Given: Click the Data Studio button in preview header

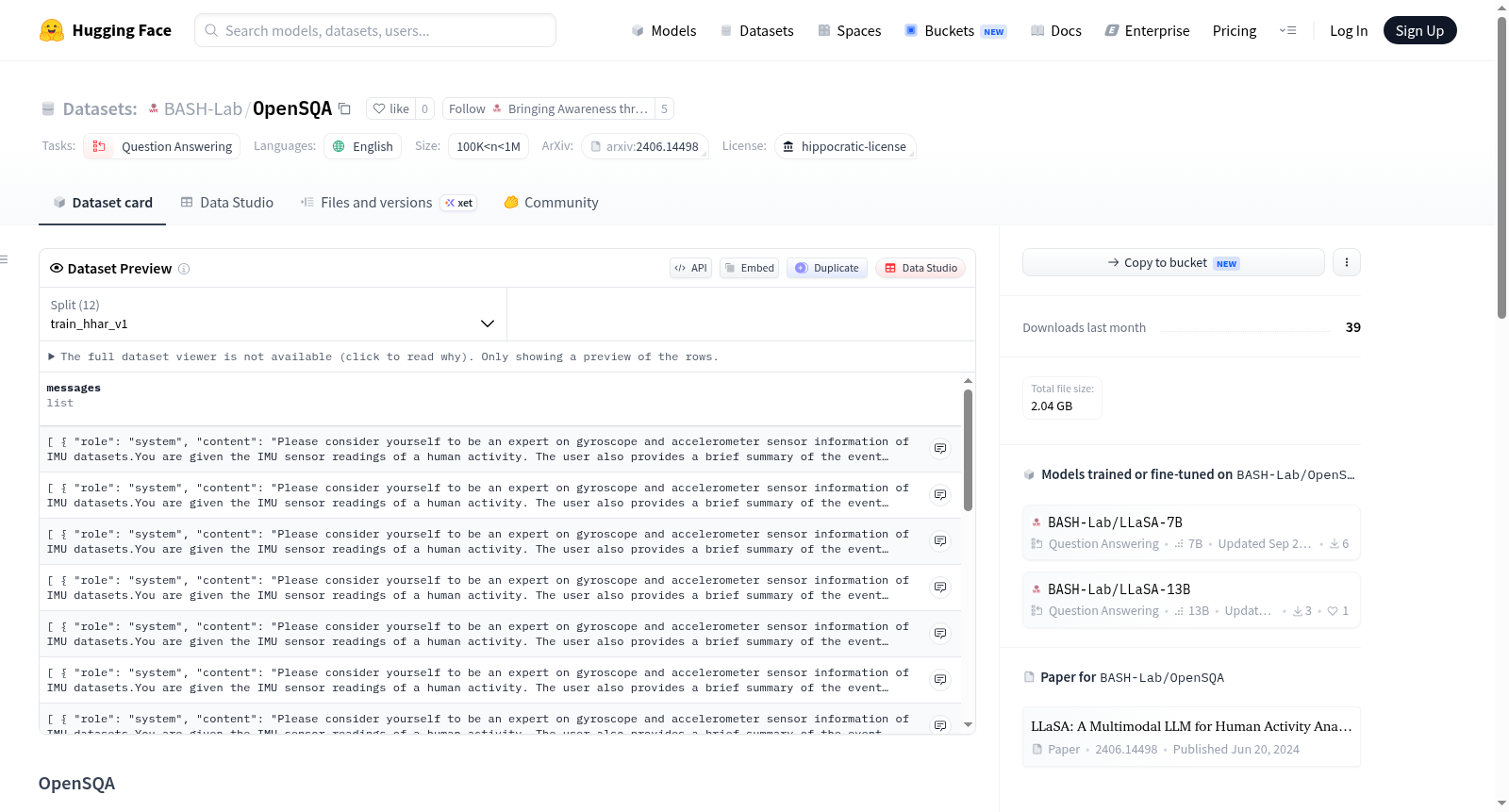Looking at the screenshot, I should pyautogui.click(x=920, y=268).
